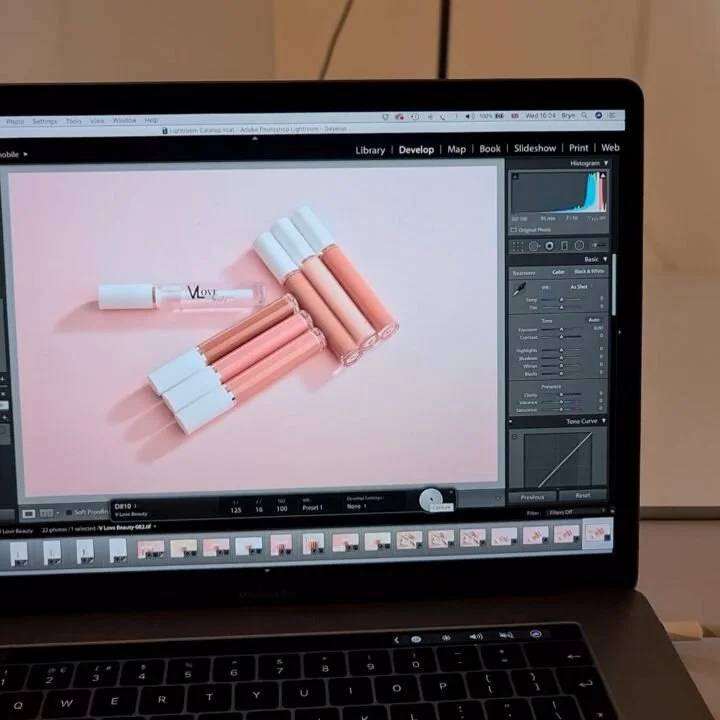Switch to the Library module
The height and width of the screenshot is (720, 720).
click(x=370, y=150)
